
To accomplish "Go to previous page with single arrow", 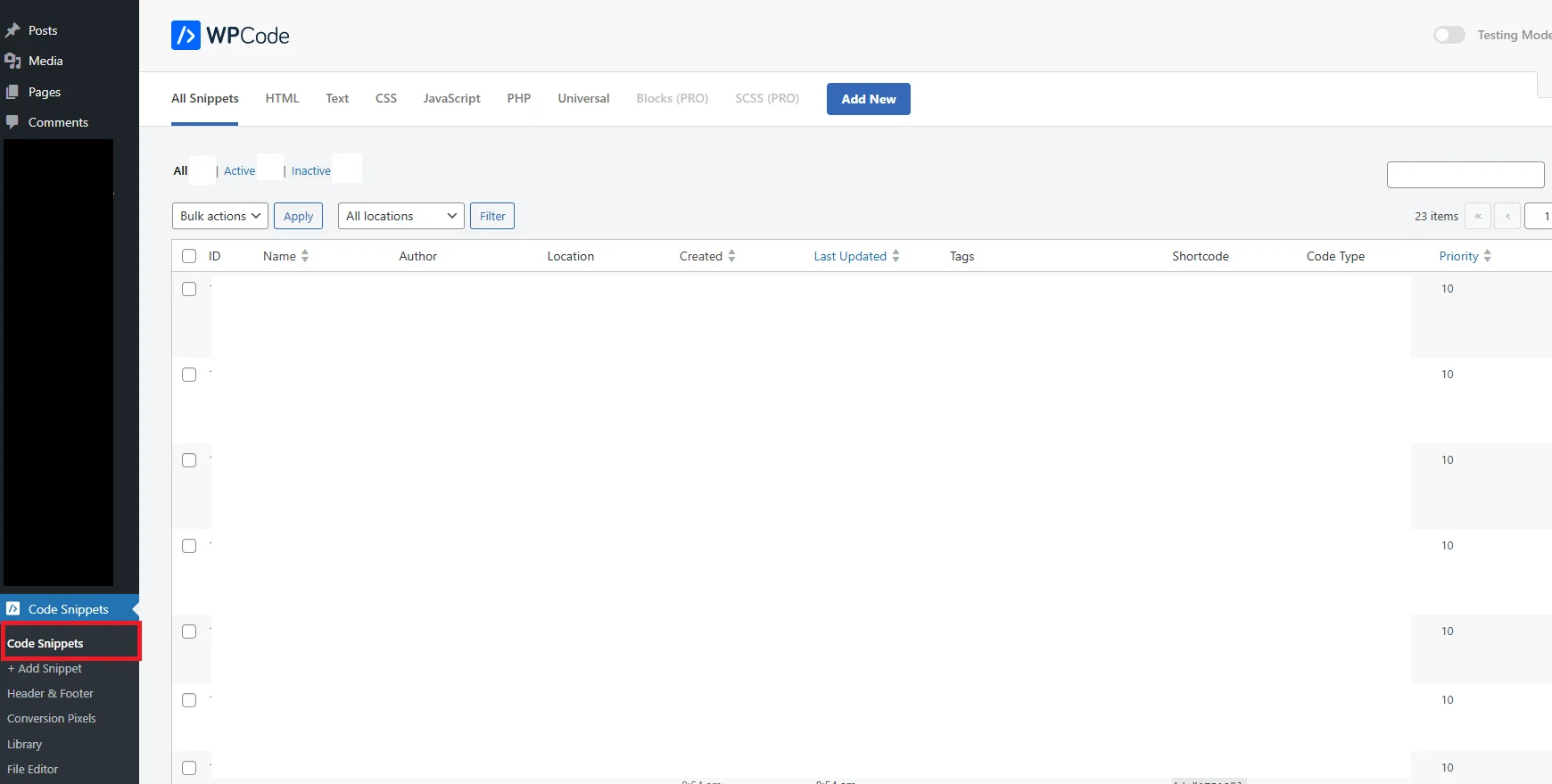I will pos(1507,216).
